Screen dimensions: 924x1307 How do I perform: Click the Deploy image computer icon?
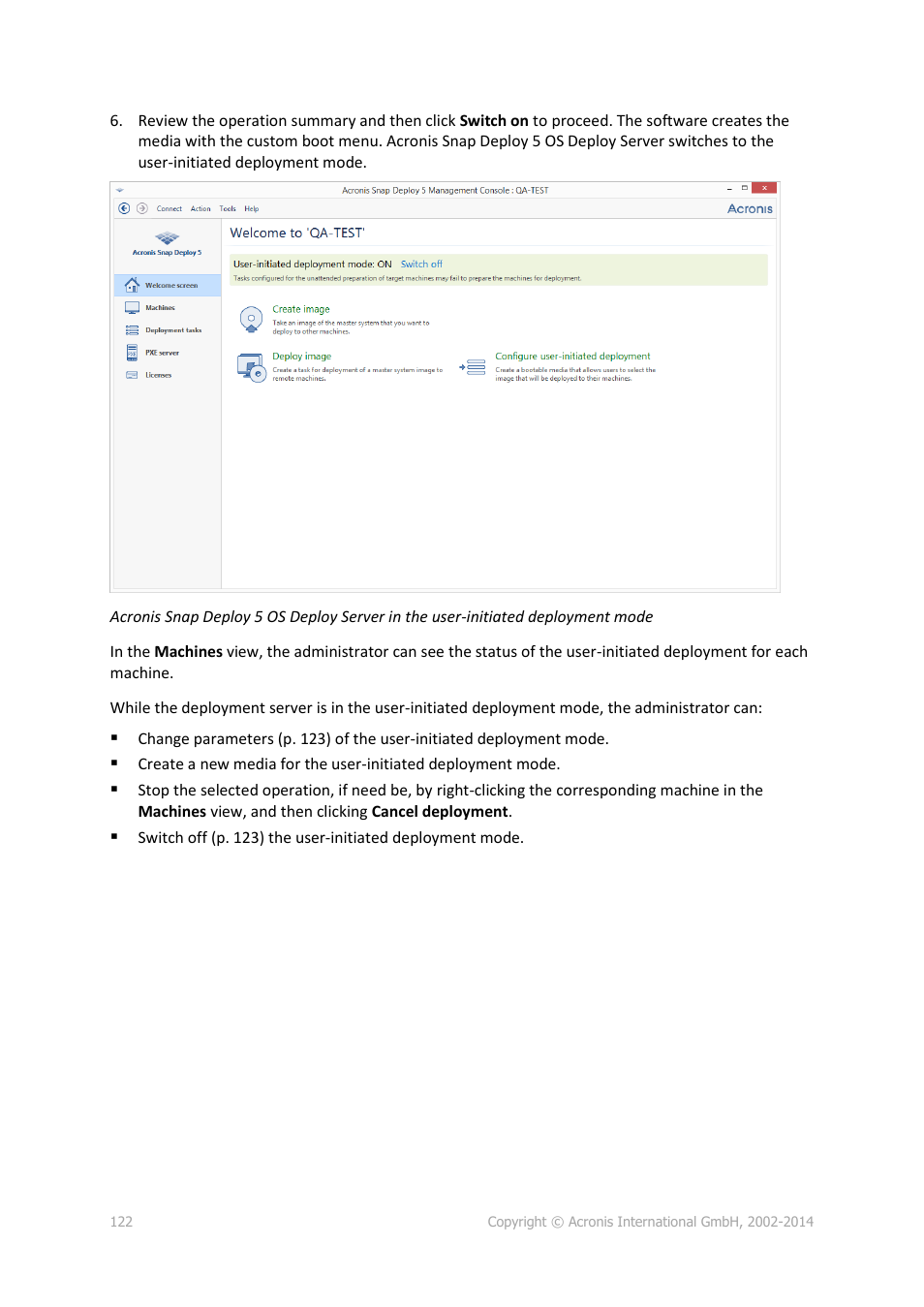pos(252,367)
